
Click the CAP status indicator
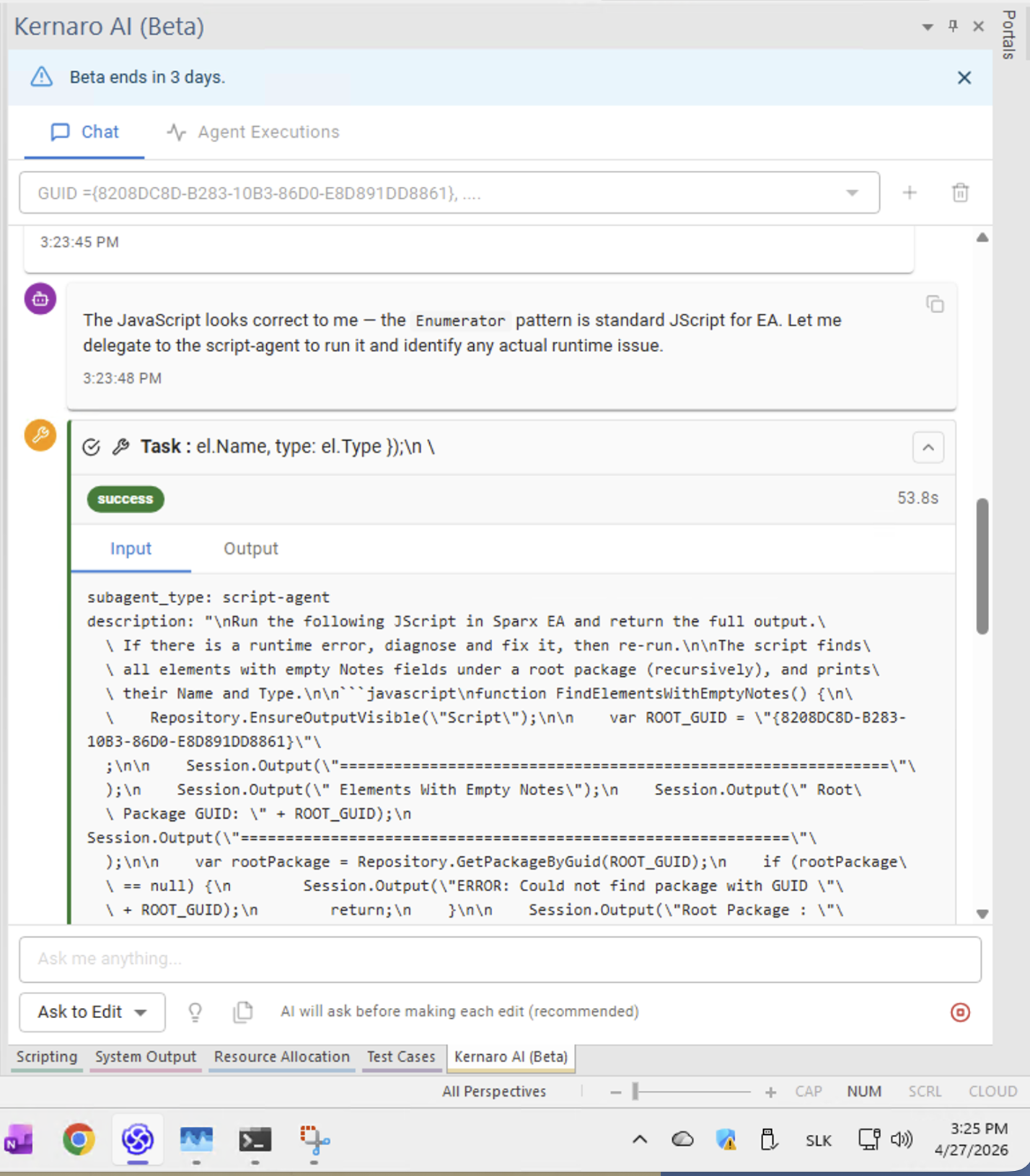[809, 1092]
